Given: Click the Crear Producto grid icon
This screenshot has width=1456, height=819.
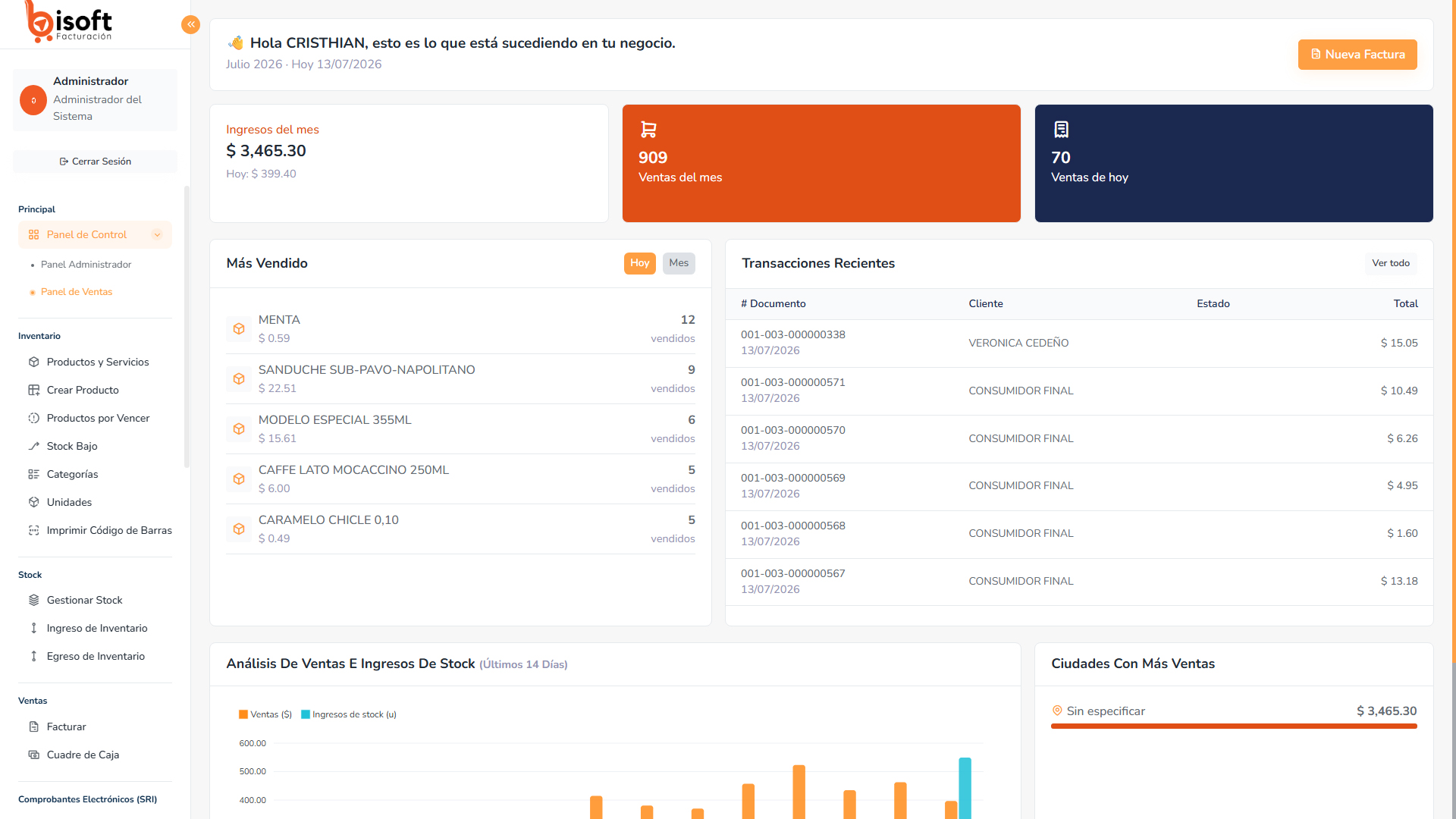Looking at the screenshot, I should click(x=34, y=390).
